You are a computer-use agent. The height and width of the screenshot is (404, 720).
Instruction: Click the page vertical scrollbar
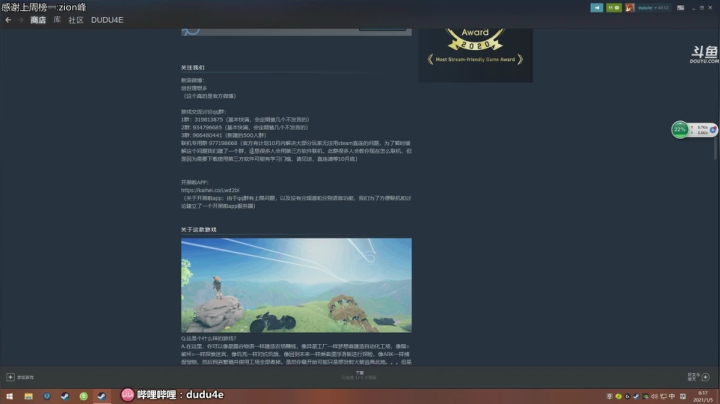715,147
